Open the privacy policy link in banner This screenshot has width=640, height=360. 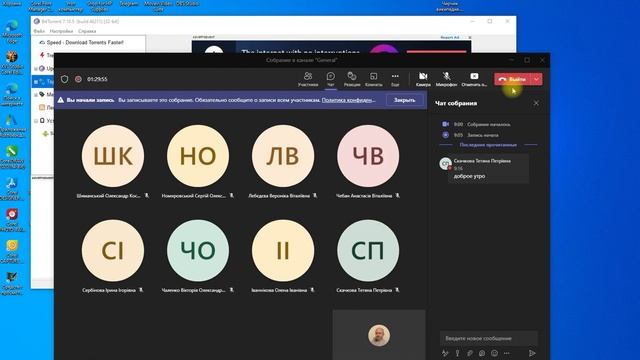pos(348,100)
